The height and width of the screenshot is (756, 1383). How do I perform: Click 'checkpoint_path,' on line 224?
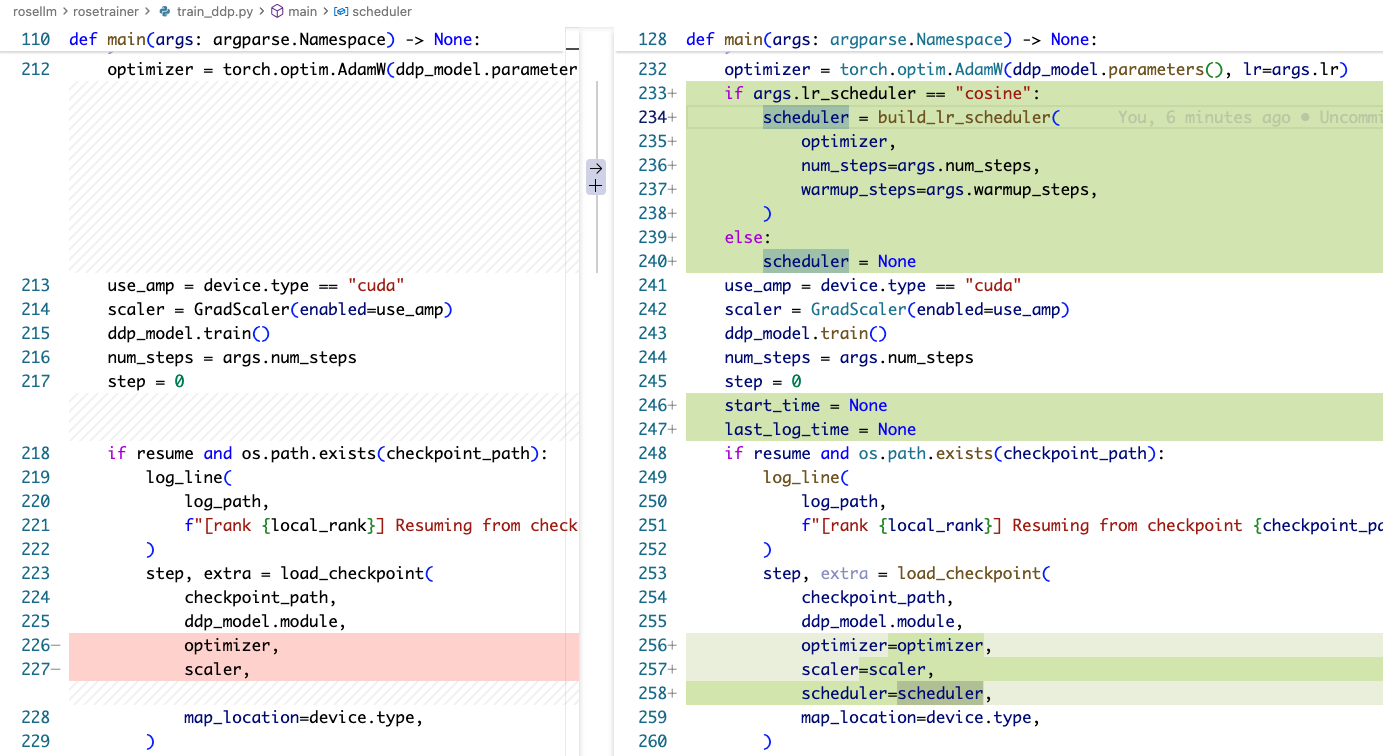pyautogui.click(x=260, y=597)
